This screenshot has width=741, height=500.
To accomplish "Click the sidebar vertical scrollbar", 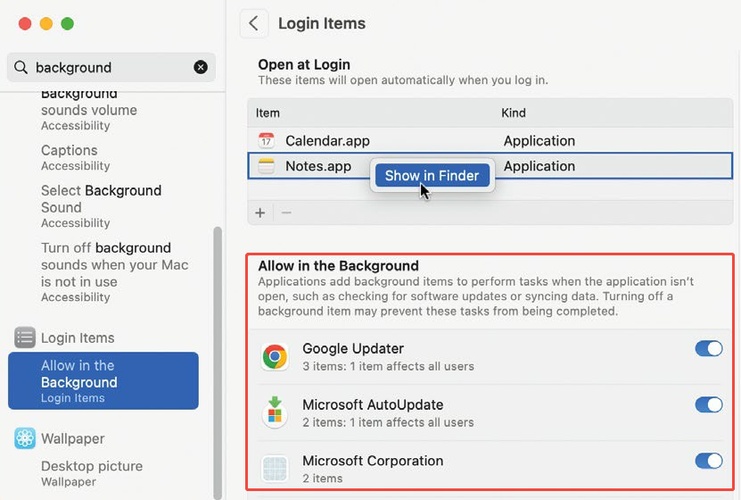I will [x=217, y=362].
